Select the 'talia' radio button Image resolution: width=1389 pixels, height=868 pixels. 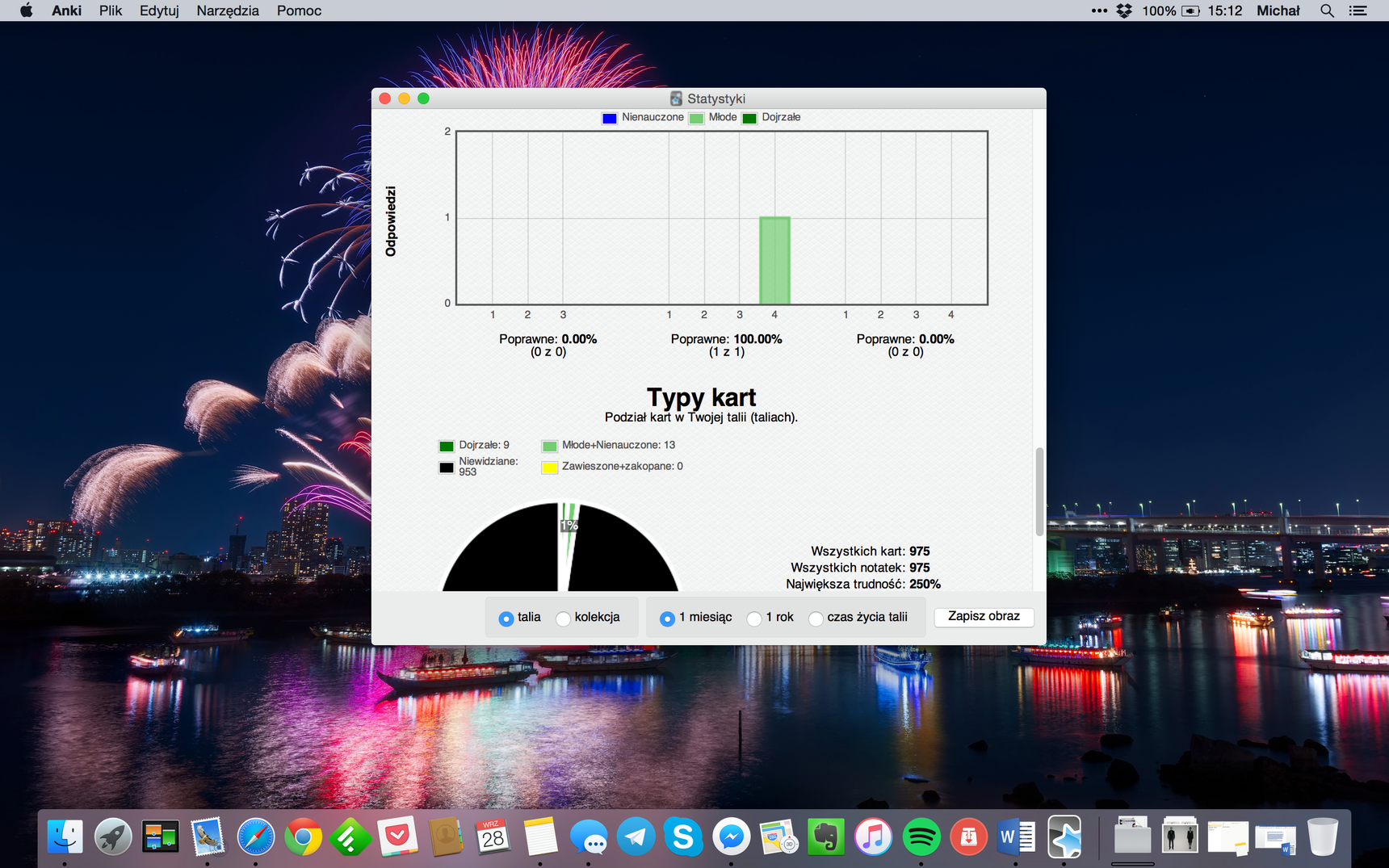pyautogui.click(x=506, y=619)
